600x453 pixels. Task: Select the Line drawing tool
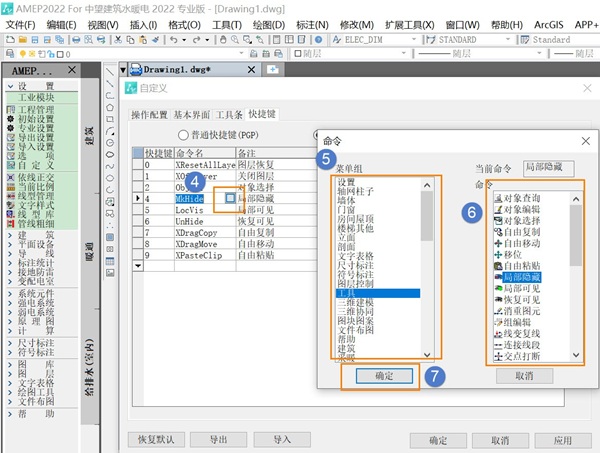pos(110,72)
